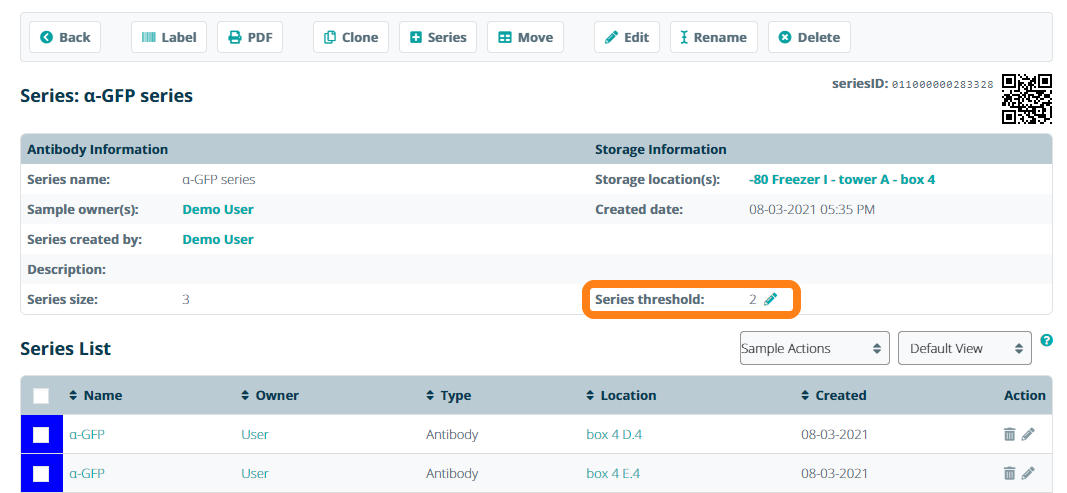Open the Demo User sample owner link
The width and height of the screenshot is (1067, 493).
click(x=217, y=209)
